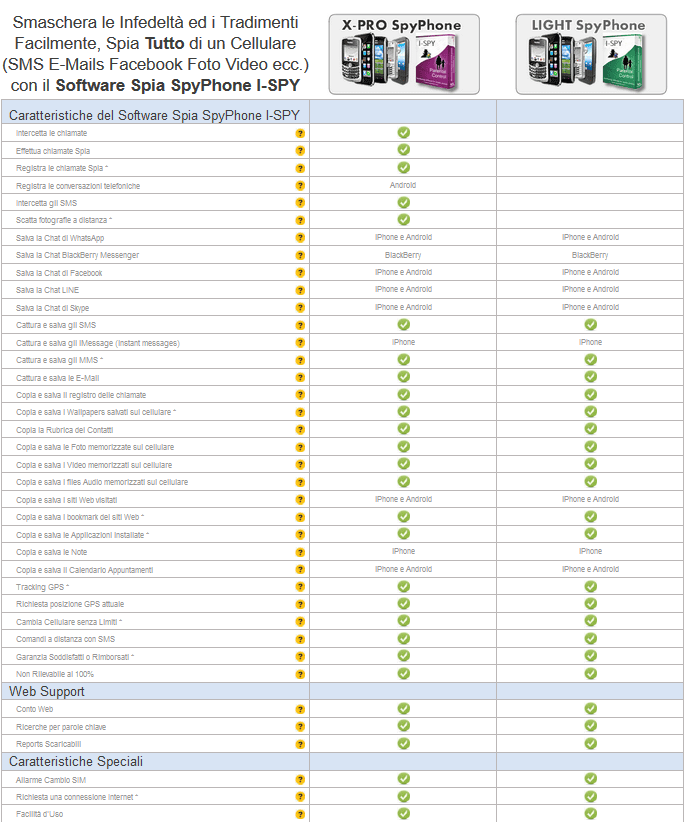Click help icon for Non Rilevabile al 100%
This screenshot has height=822, width=686.
click(300, 674)
